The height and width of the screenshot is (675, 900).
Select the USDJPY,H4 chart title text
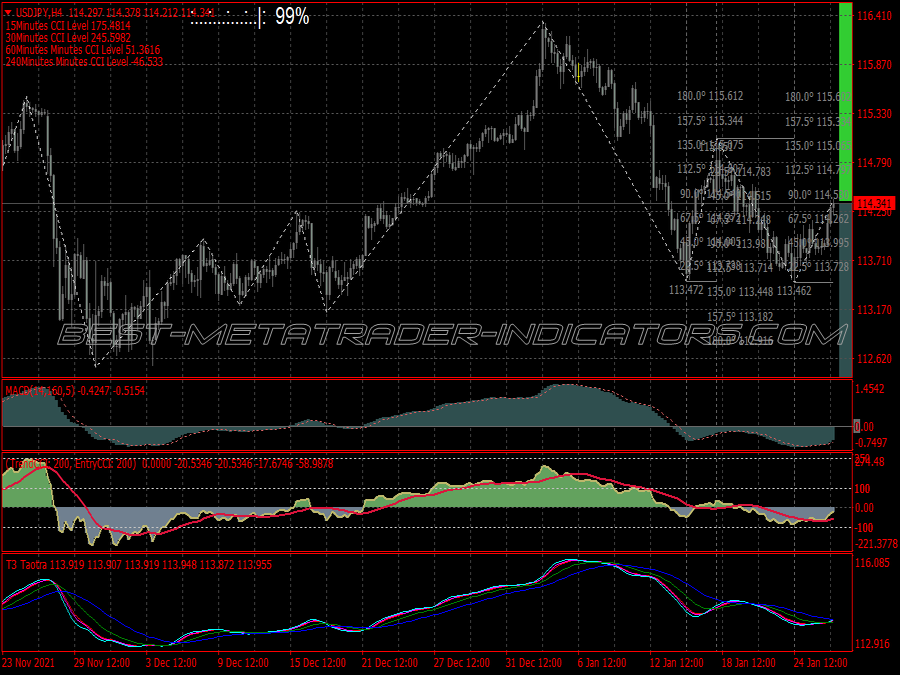(x=39, y=13)
